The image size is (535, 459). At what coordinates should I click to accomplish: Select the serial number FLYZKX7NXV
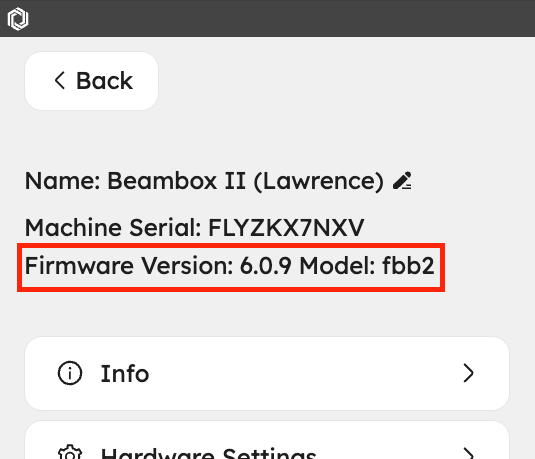tap(286, 228)
